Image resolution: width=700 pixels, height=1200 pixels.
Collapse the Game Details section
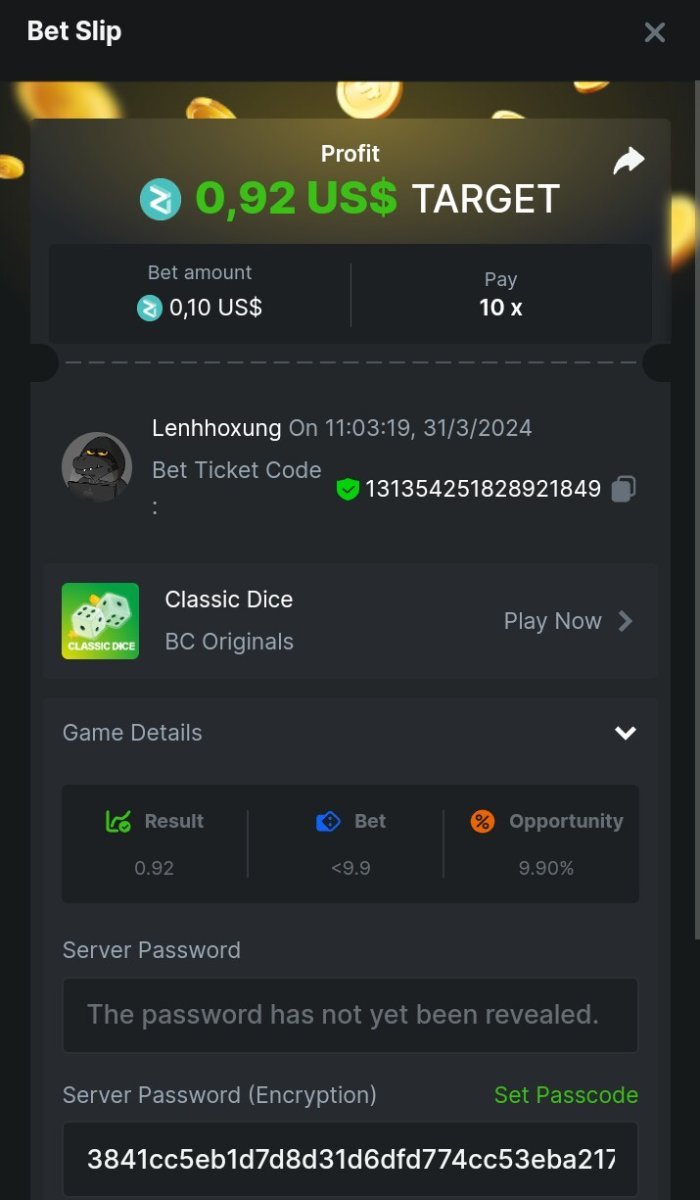625,733
